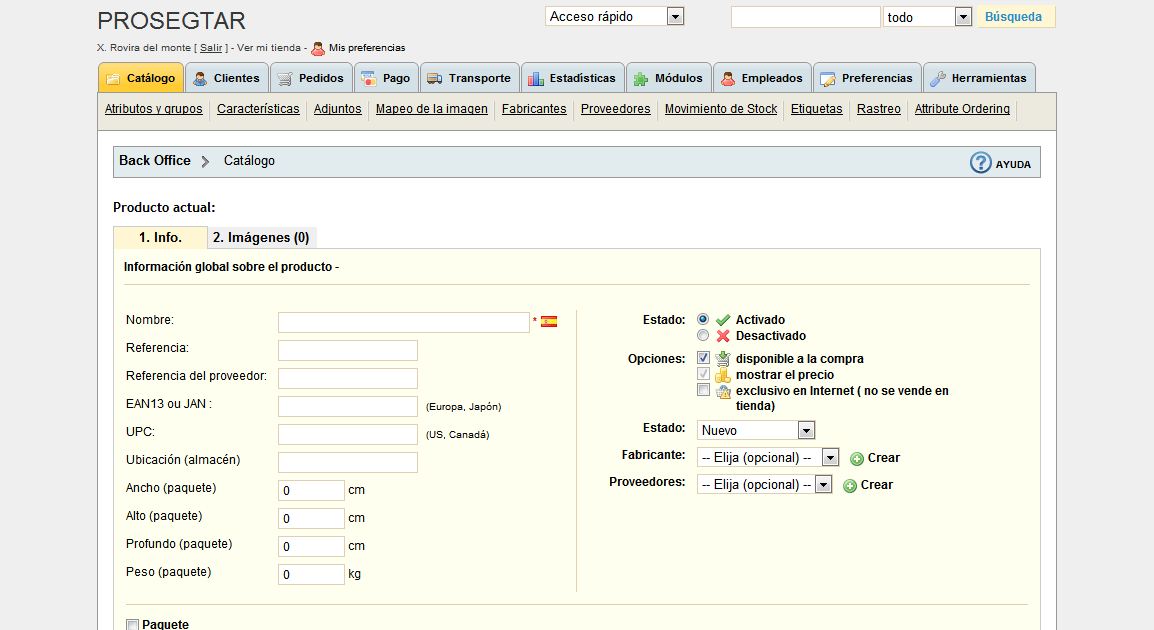Switch to the 1. Info. tab
The height and width of the screenshot is (630, 1154).
pos(160,237)
